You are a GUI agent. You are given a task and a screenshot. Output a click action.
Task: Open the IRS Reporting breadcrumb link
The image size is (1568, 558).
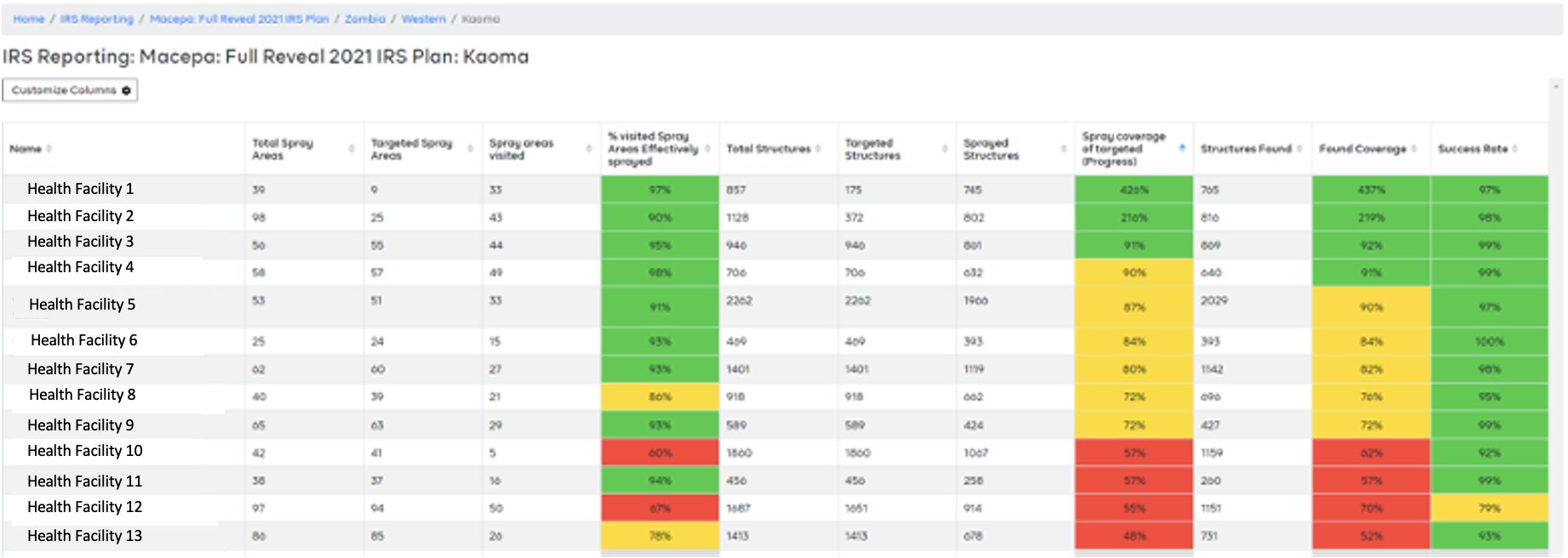pyautogui.click(x=96, y=19)
